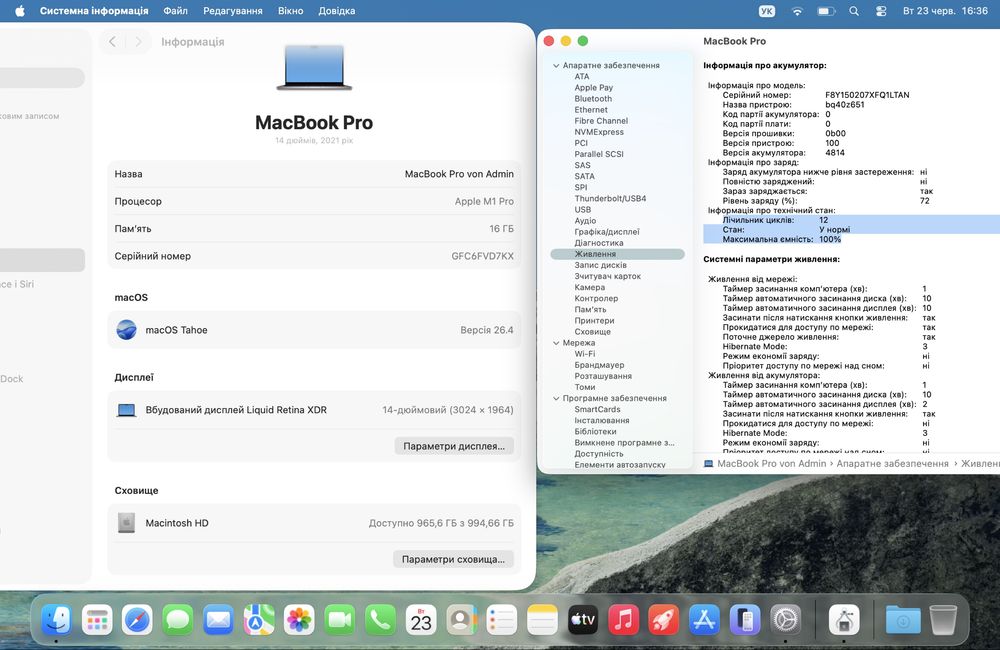The width and height of the screenshot is (1000, 650).
Task: Click the Лічильник циклів row
Action: [x=851, y=220]
